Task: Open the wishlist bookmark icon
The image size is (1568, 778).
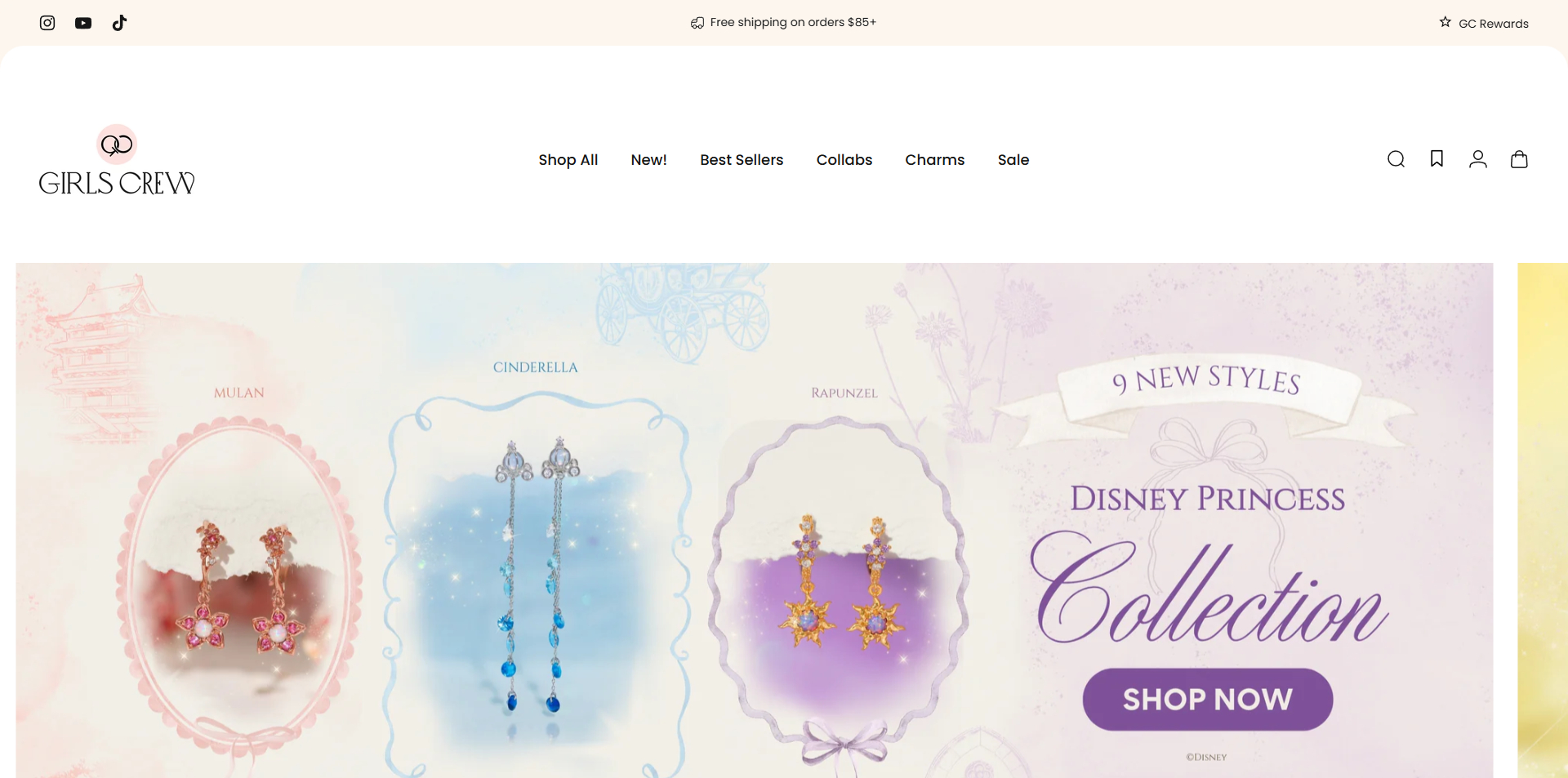Action: [1437, 158]
